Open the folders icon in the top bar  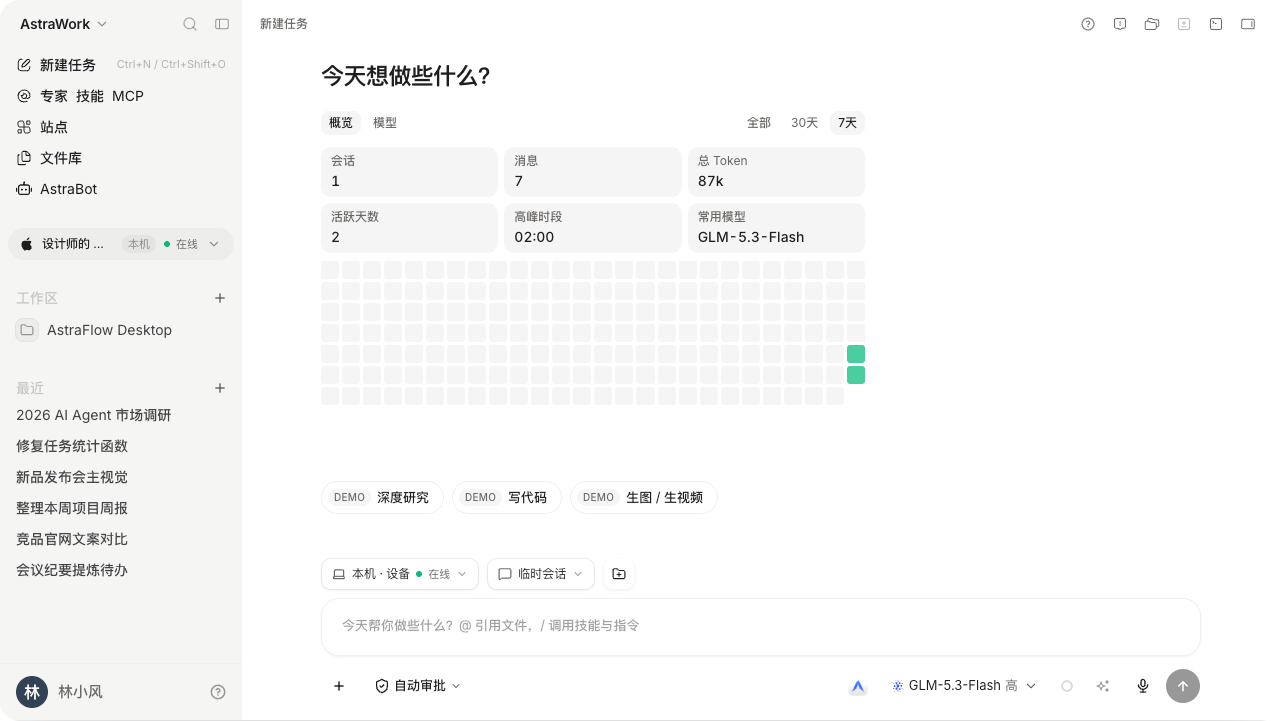tap(1152, 24)
